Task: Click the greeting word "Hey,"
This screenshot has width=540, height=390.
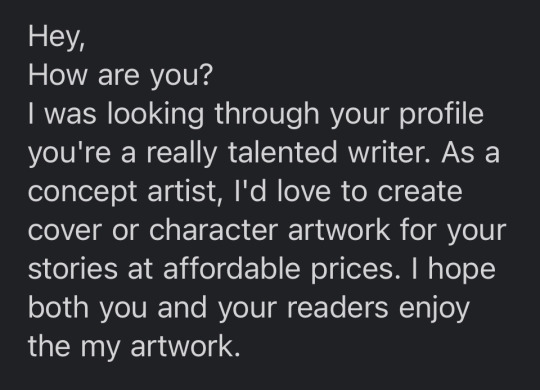Action: click(56, 38)
